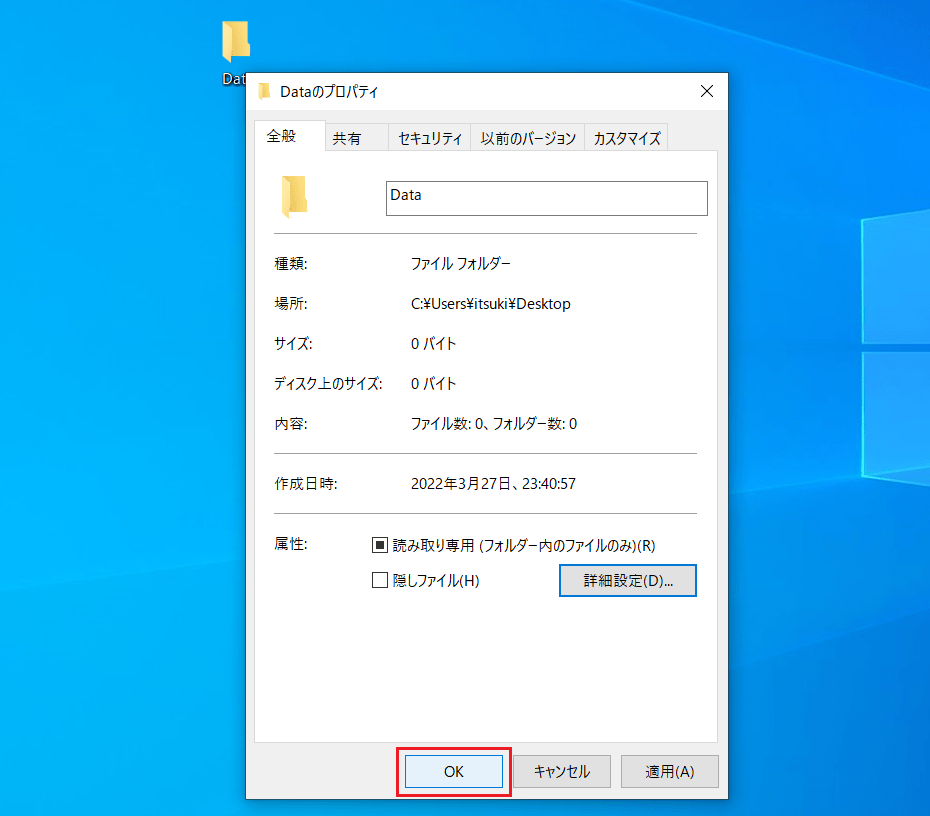Click the 内容: label

click(x=291, y=424)
